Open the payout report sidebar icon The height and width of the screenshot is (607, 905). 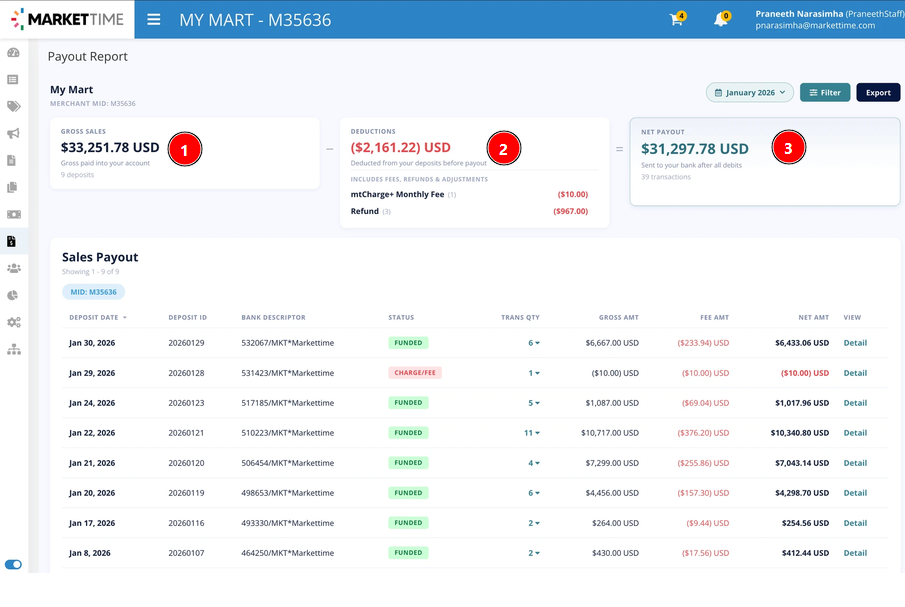point(12,241)
